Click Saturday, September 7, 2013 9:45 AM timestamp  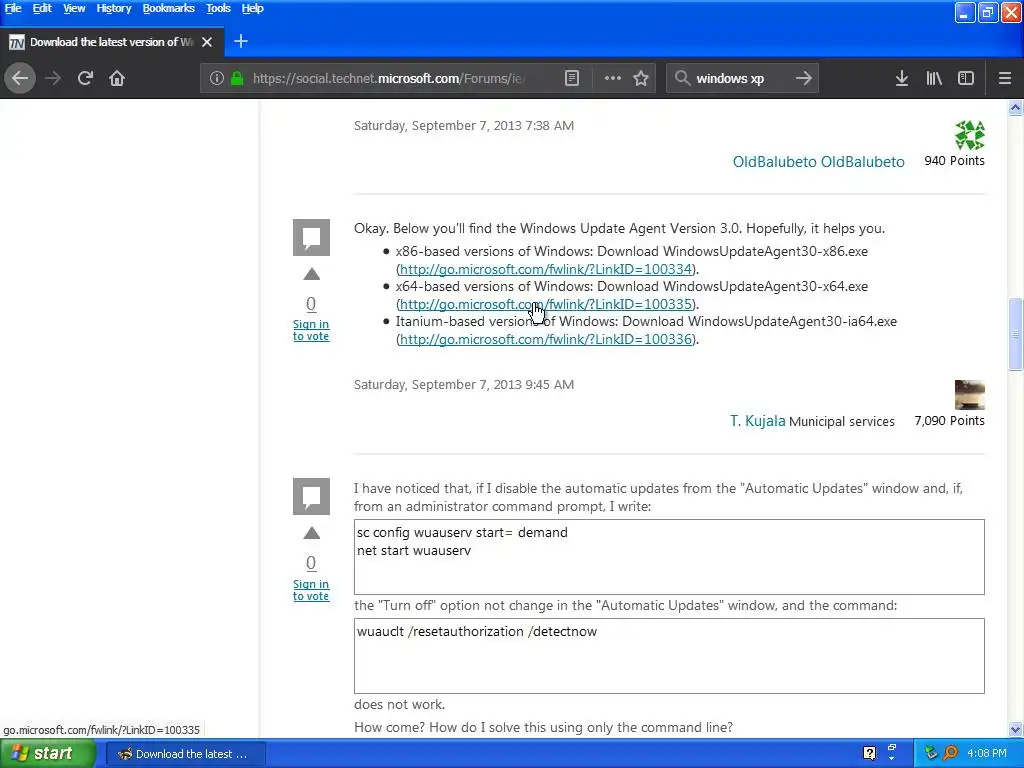(x=464, y=385)
